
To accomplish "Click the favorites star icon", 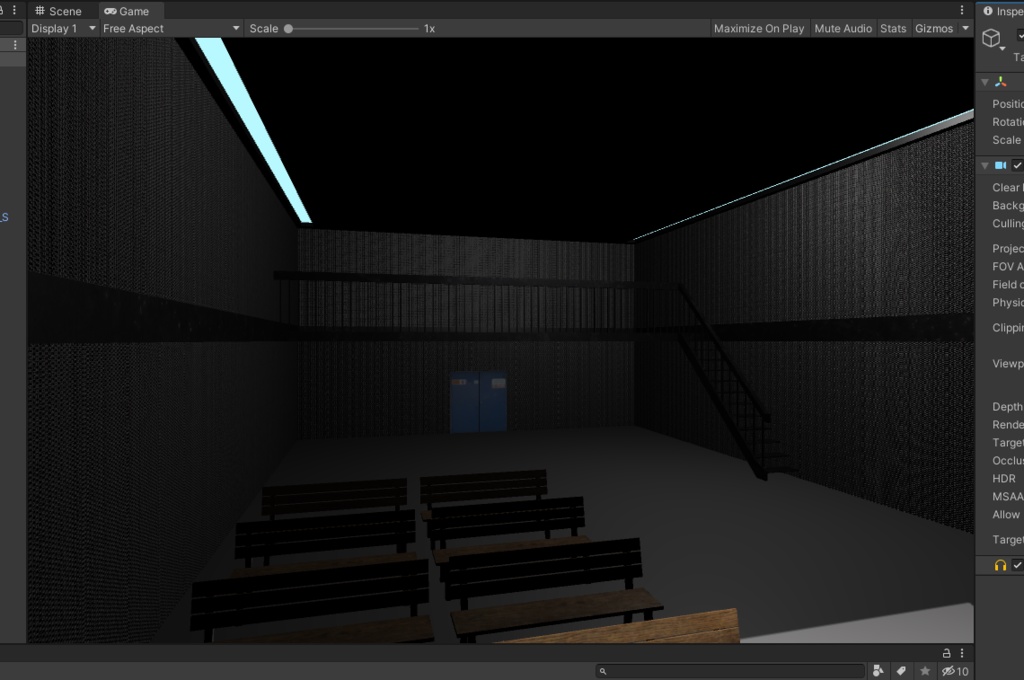I will pos(925,671).
